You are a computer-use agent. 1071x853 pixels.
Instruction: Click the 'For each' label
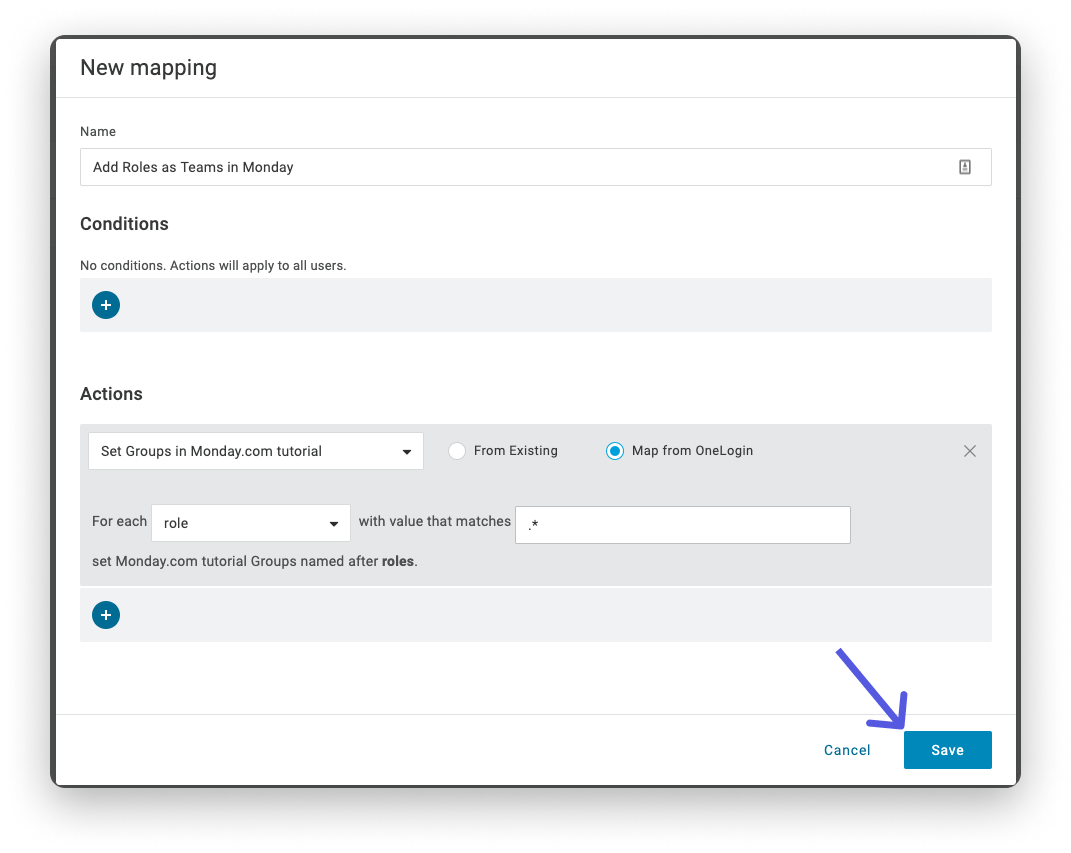pos(120,521)
